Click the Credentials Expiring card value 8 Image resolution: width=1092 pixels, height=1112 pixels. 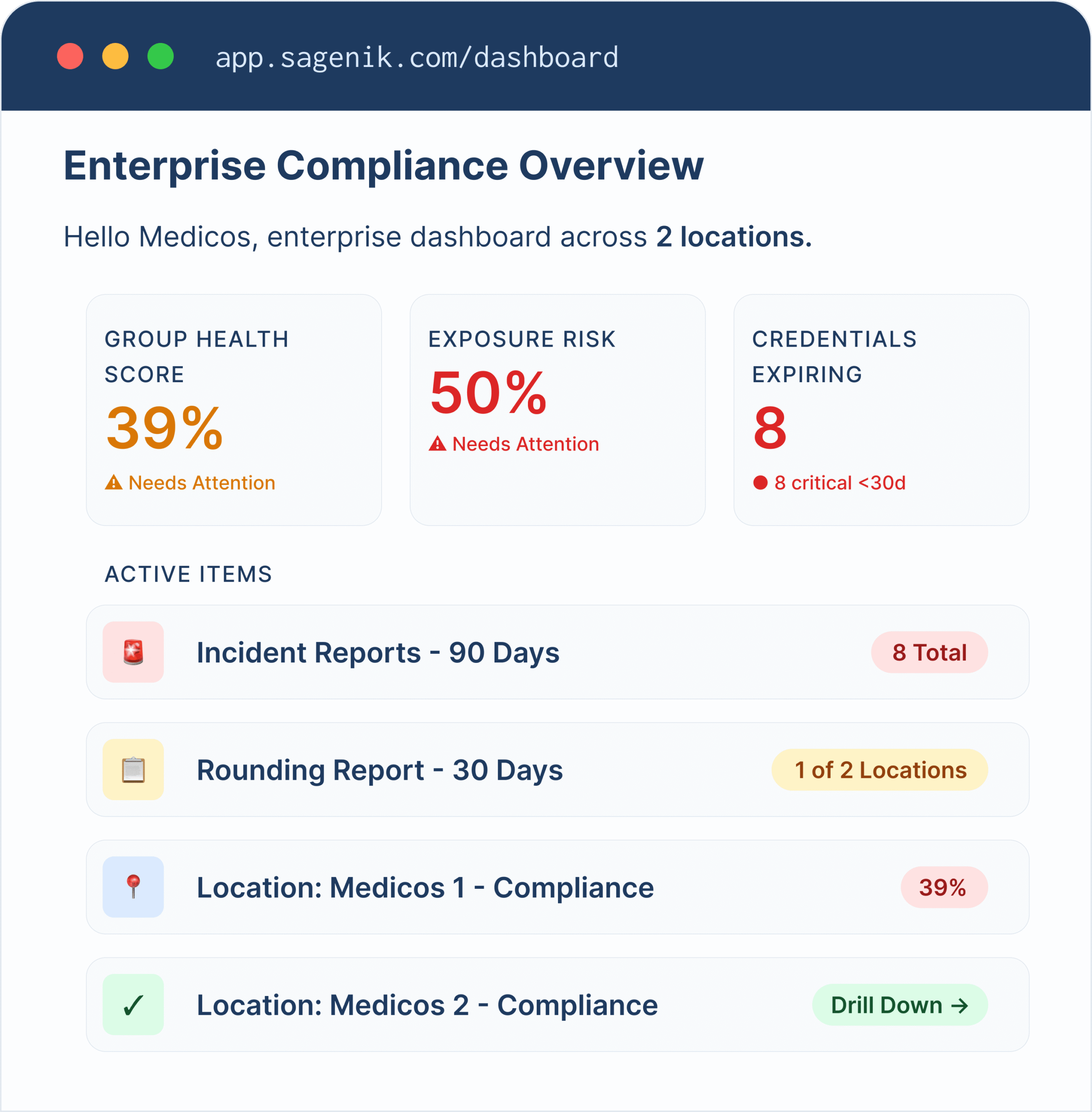[770, 428]
